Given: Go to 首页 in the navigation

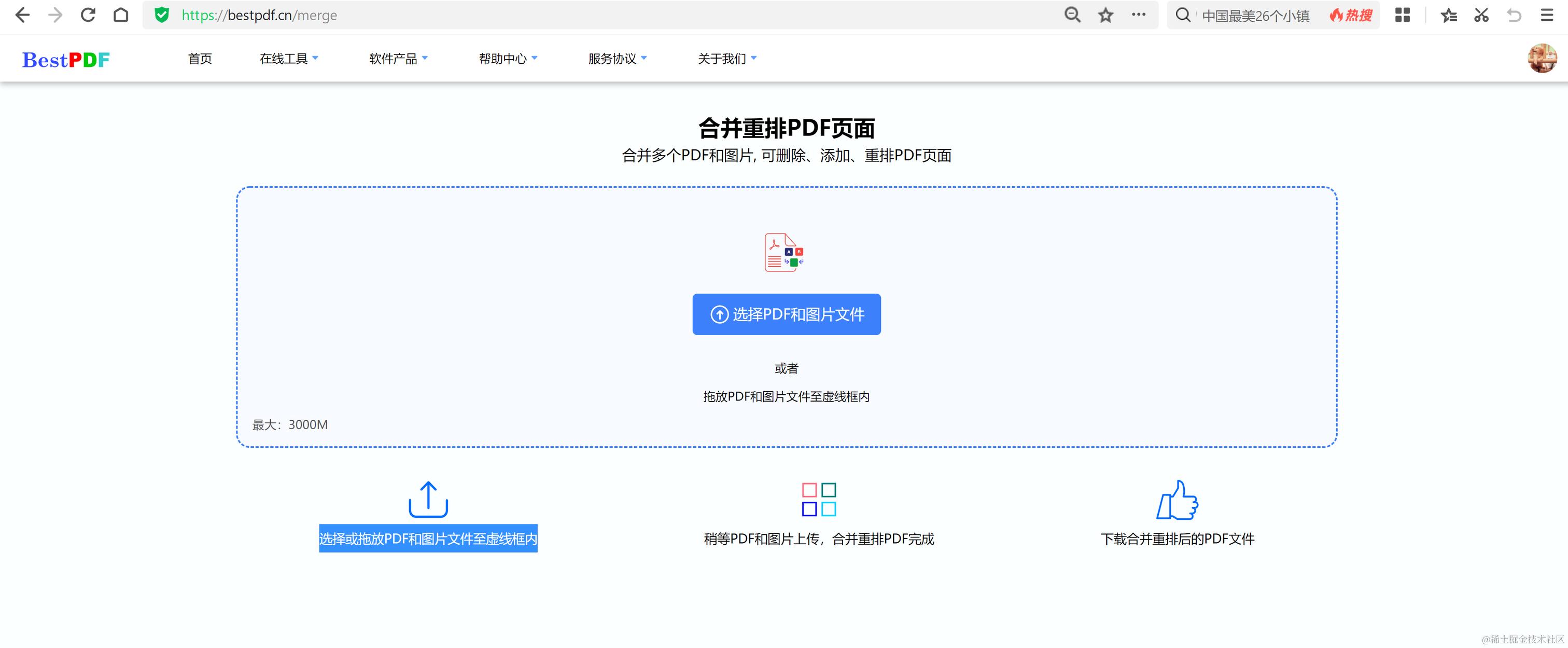Looking at the screenshot, I should coord(200,59).
